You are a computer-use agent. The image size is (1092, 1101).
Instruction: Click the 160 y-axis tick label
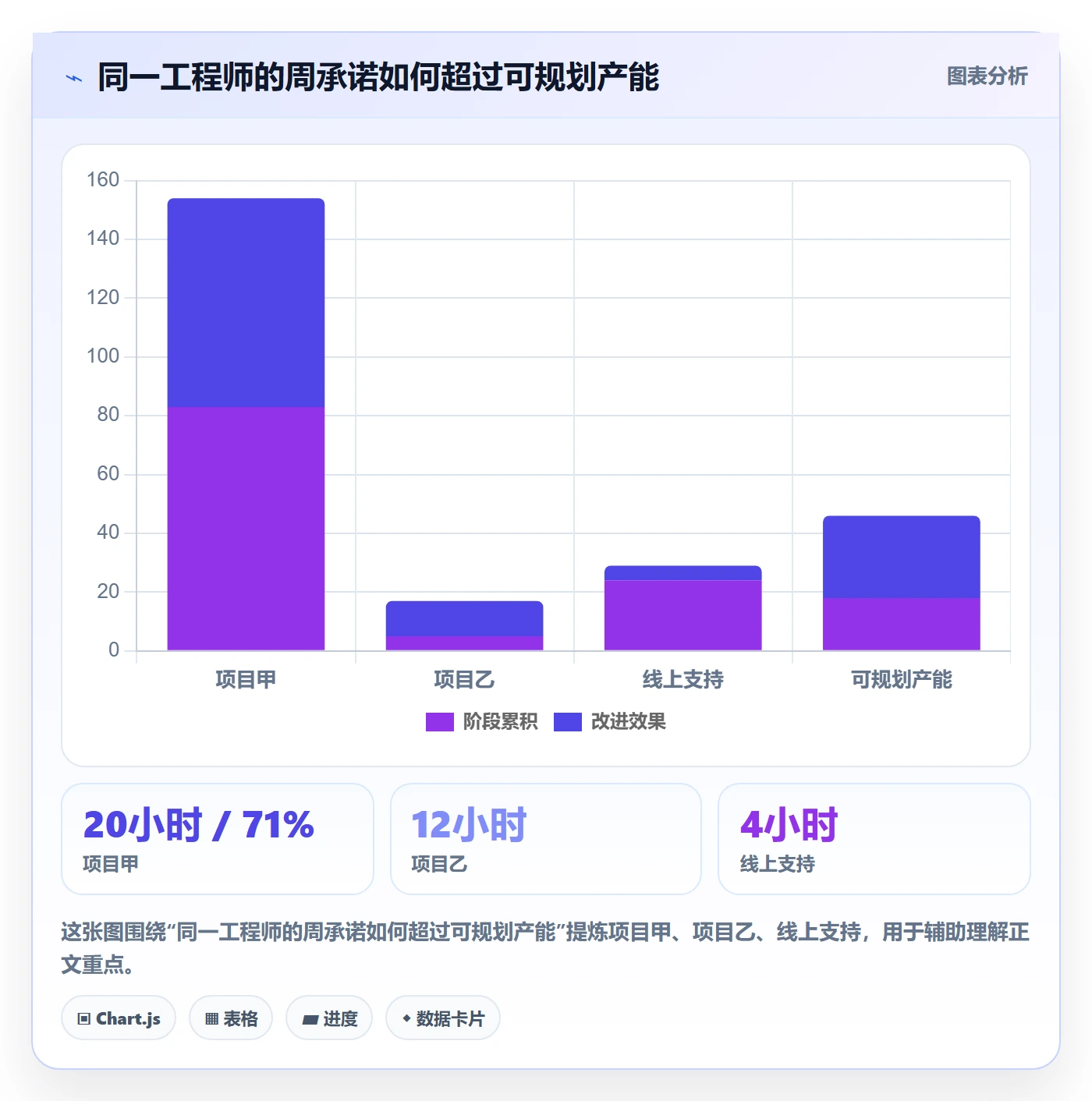[103, 180]
